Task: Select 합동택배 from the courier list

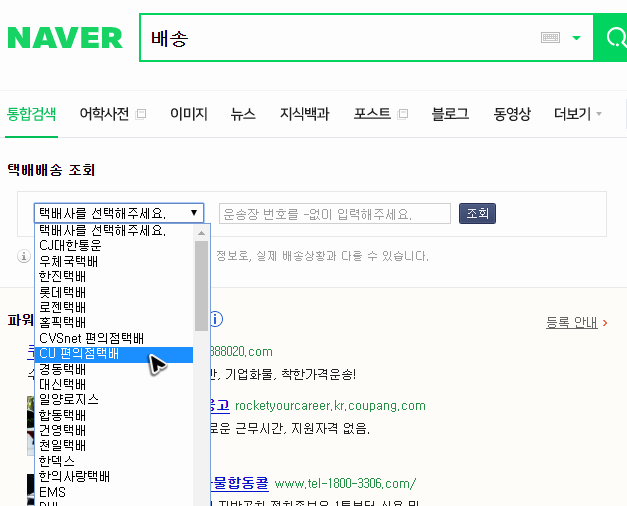Action: (x=114, y=415)
